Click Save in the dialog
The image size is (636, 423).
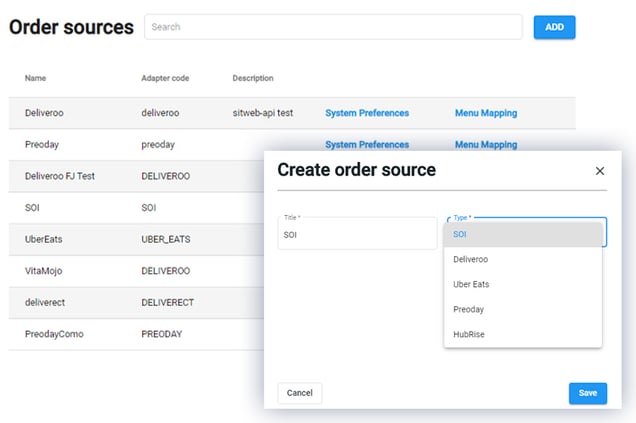588,393
